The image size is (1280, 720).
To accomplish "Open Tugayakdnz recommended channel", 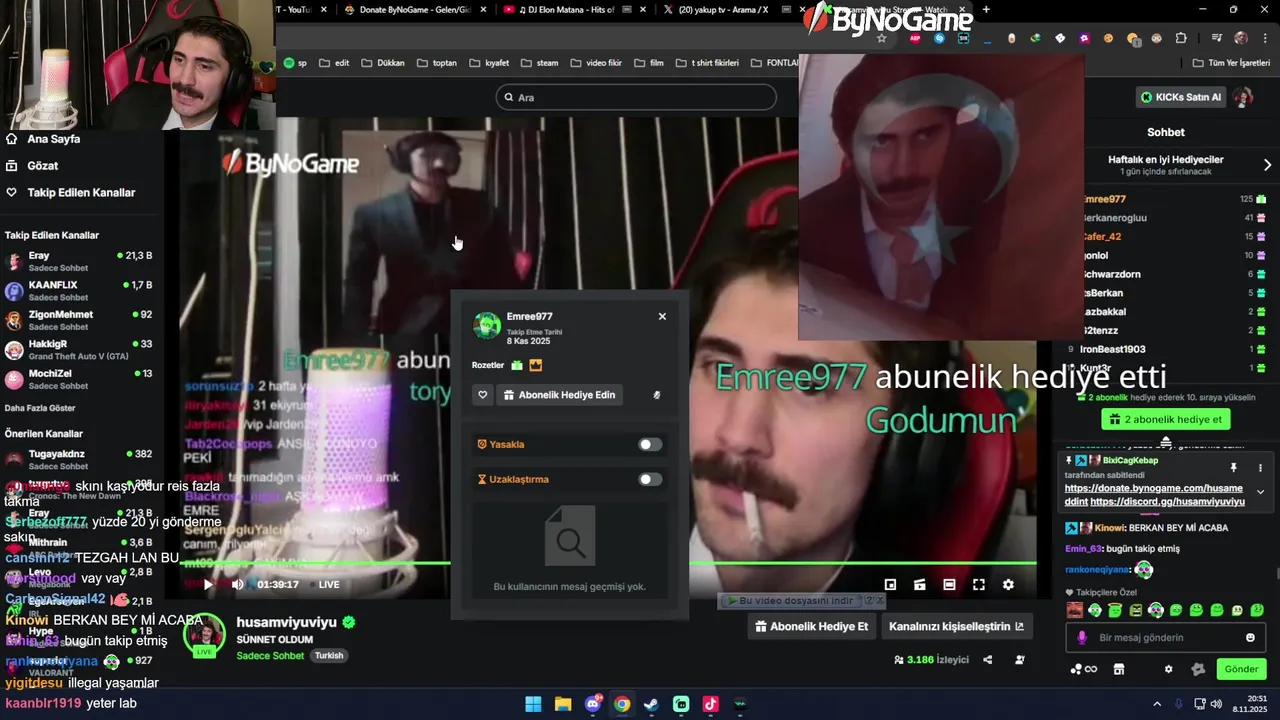I will pyautogui.click(x=80, y=459).
